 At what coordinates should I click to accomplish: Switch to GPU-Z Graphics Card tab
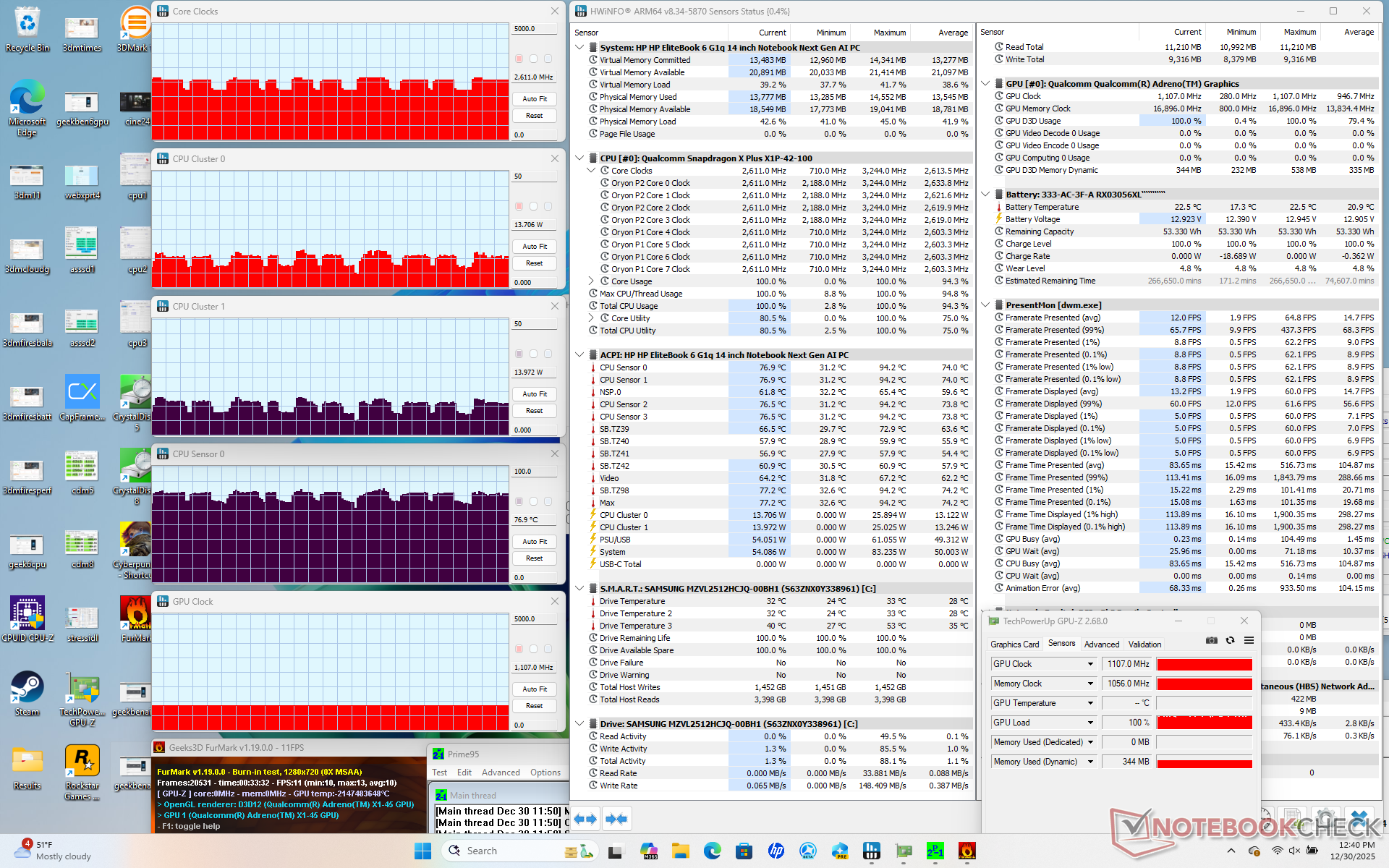click(x=1014, y=644)
